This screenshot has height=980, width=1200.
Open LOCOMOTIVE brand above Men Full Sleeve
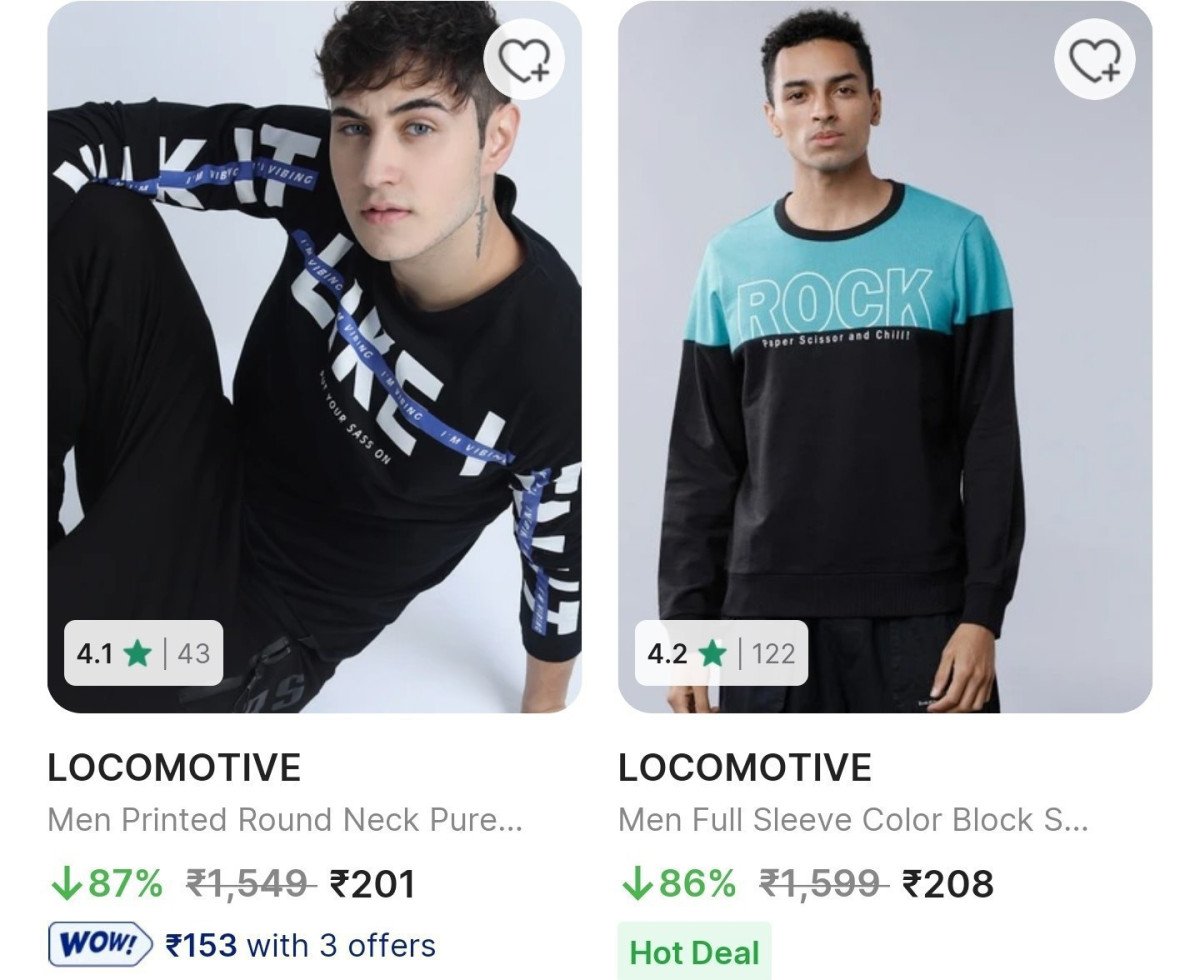[744, 768]
